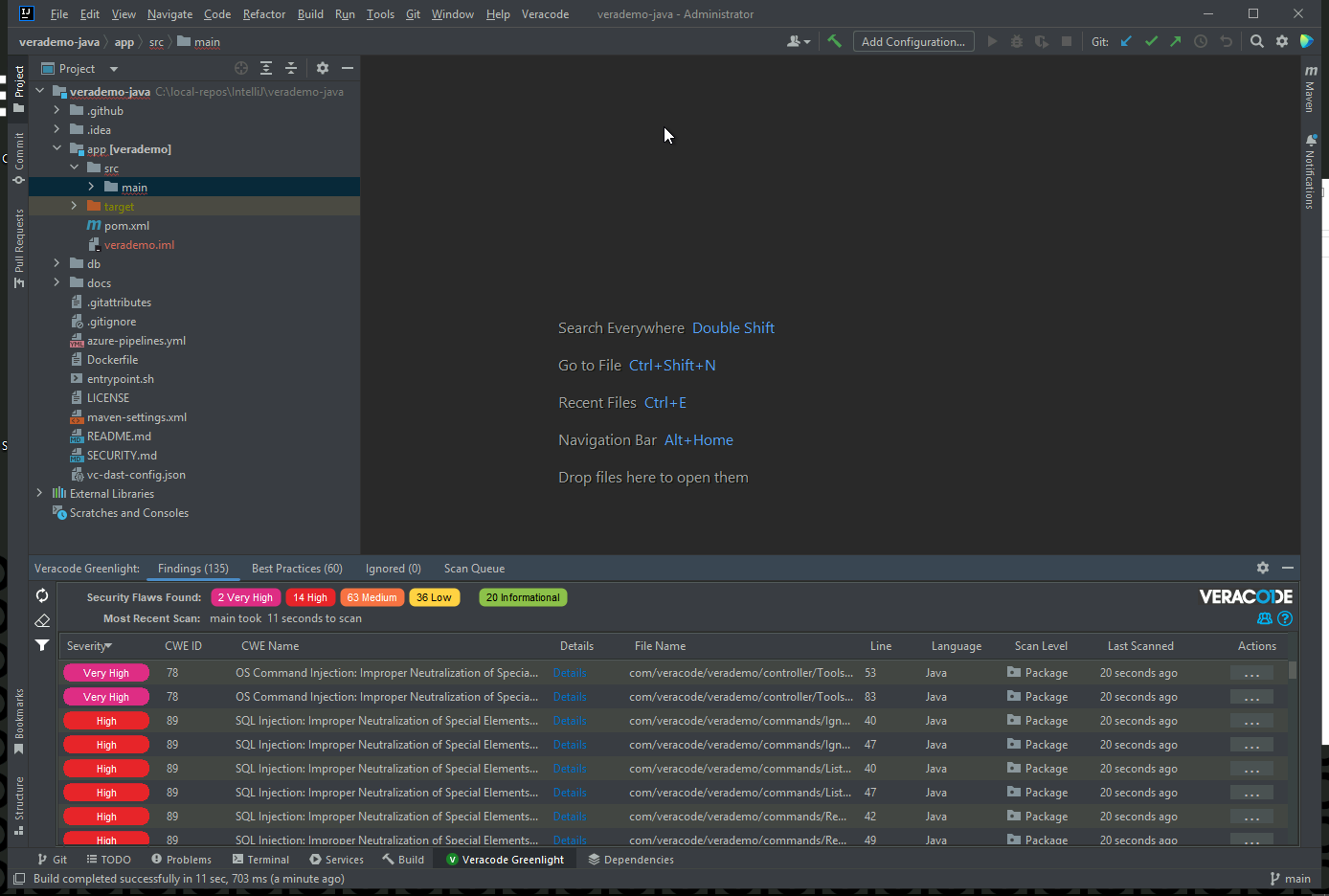This screenshot has width=1329, height=896.
Task: Click the Git Push arrow icon
Action: pos(1176,41)
